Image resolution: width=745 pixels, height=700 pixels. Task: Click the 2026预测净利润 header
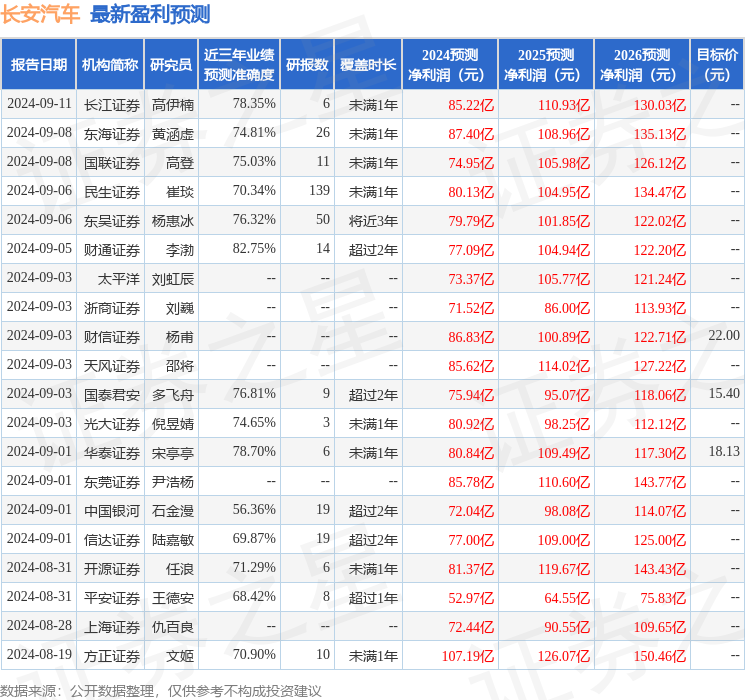642,65
